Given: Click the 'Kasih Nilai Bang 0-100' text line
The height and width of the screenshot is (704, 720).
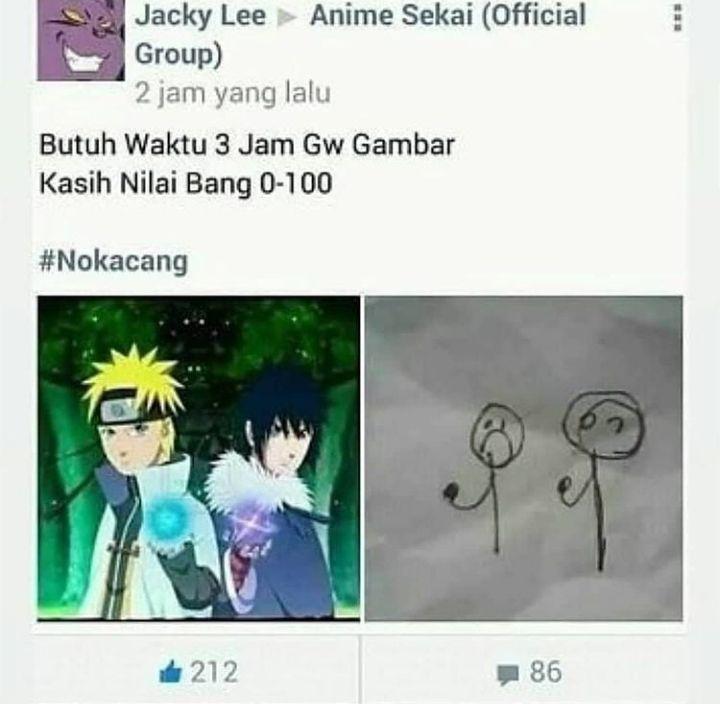Looking at the screenshot, I should (x=186, y=184).
